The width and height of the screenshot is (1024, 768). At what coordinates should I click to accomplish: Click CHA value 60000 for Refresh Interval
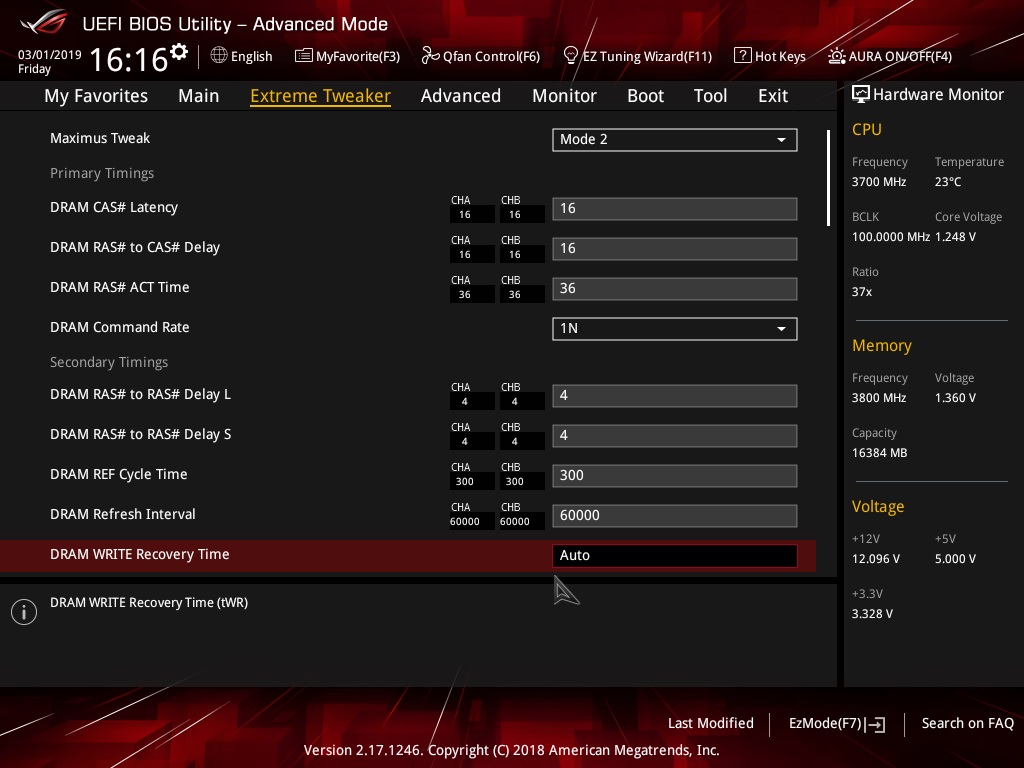464,522
